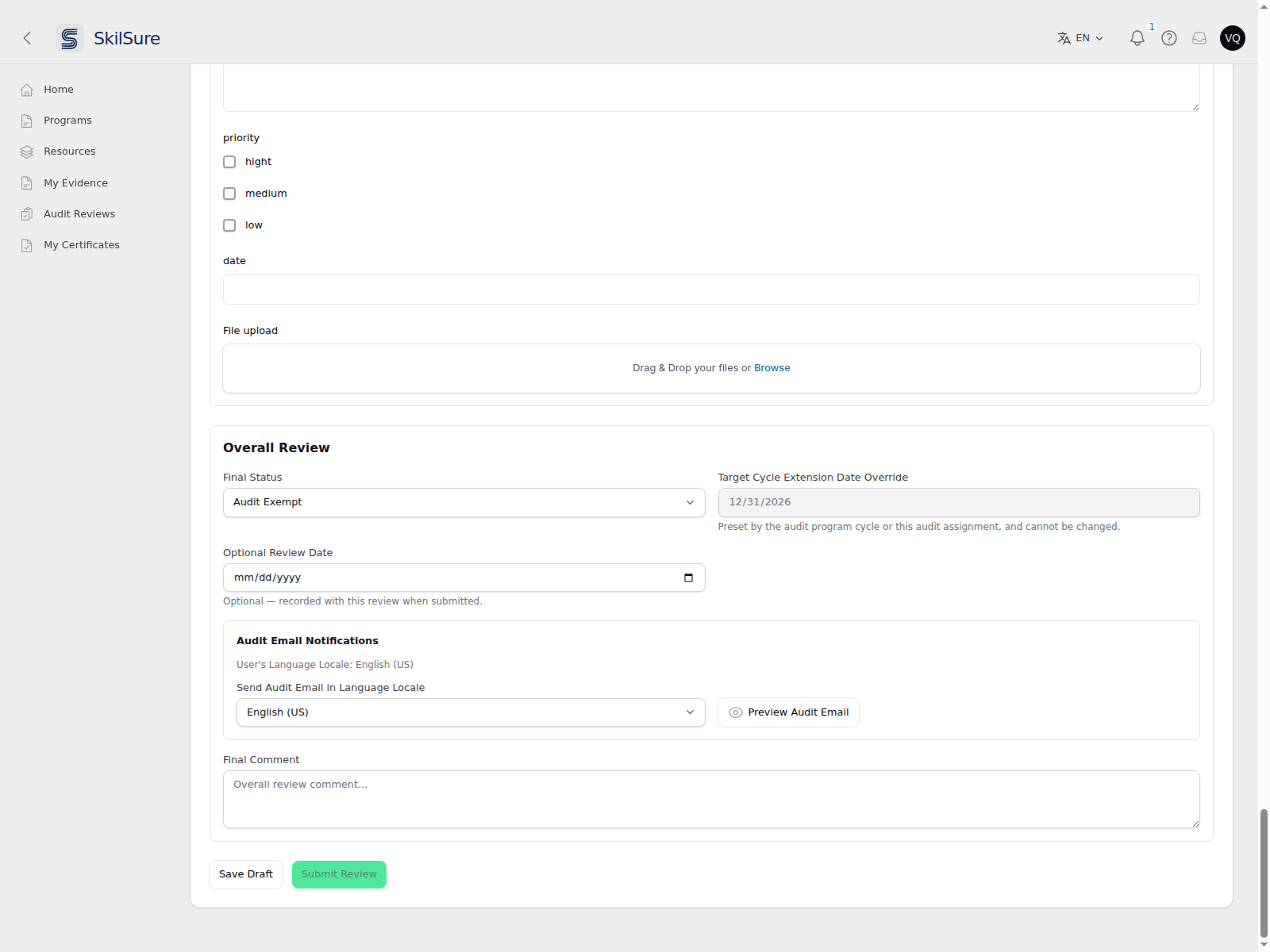
Task: Open the Final Status dropdown
Action: coord(464,502)
